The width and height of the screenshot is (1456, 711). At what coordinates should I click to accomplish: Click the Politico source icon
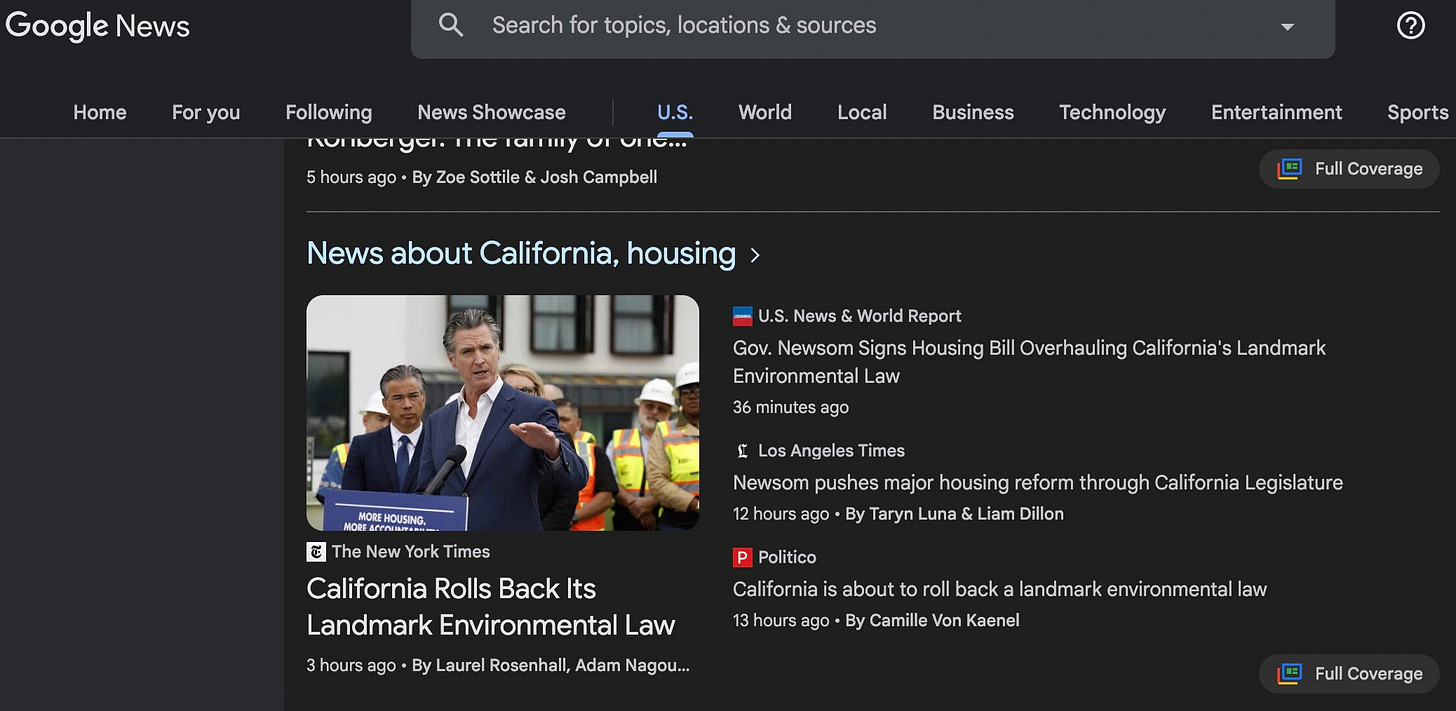coord(742,557)
